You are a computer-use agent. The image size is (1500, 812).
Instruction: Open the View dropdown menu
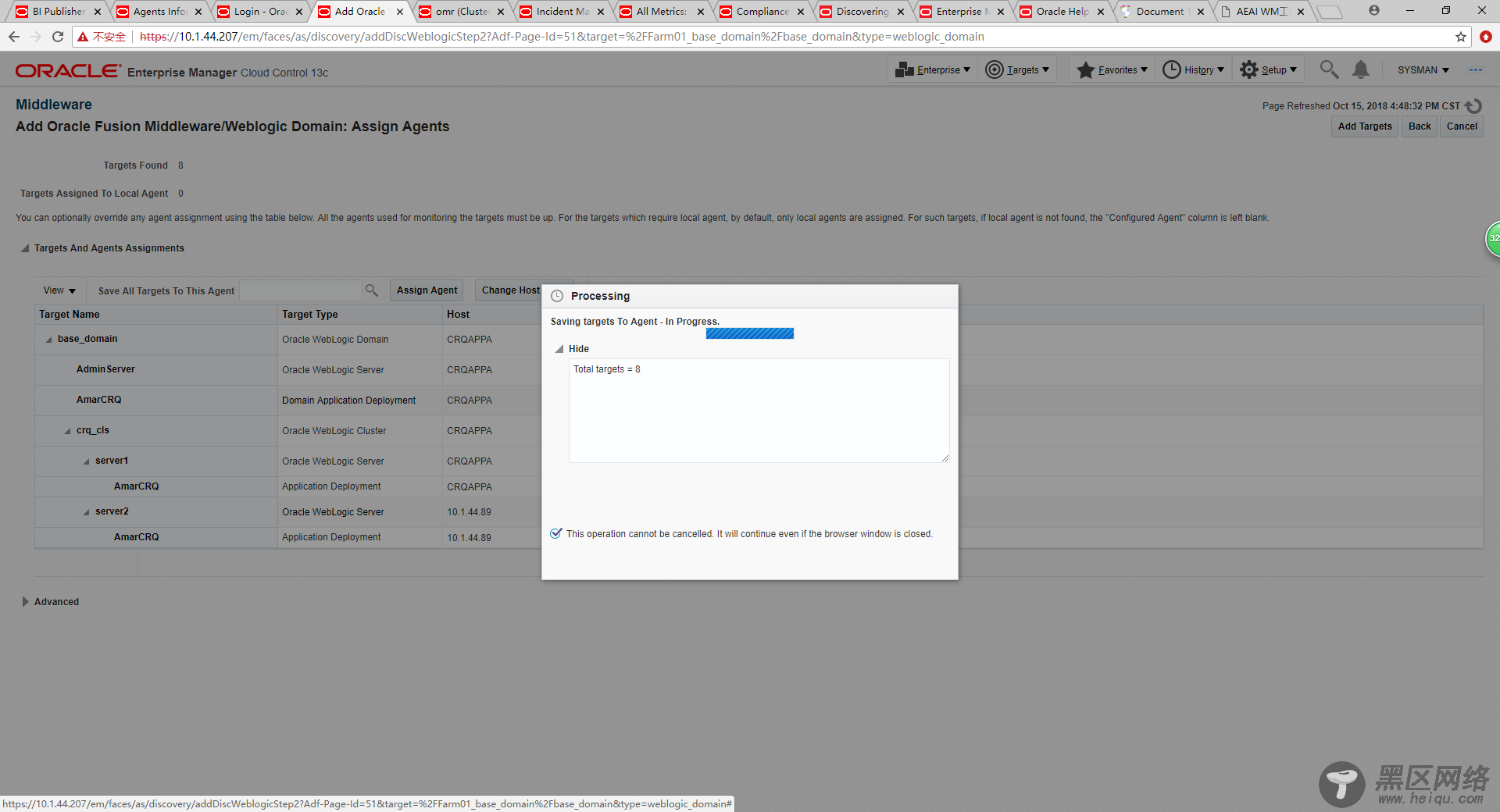[59, 290]
